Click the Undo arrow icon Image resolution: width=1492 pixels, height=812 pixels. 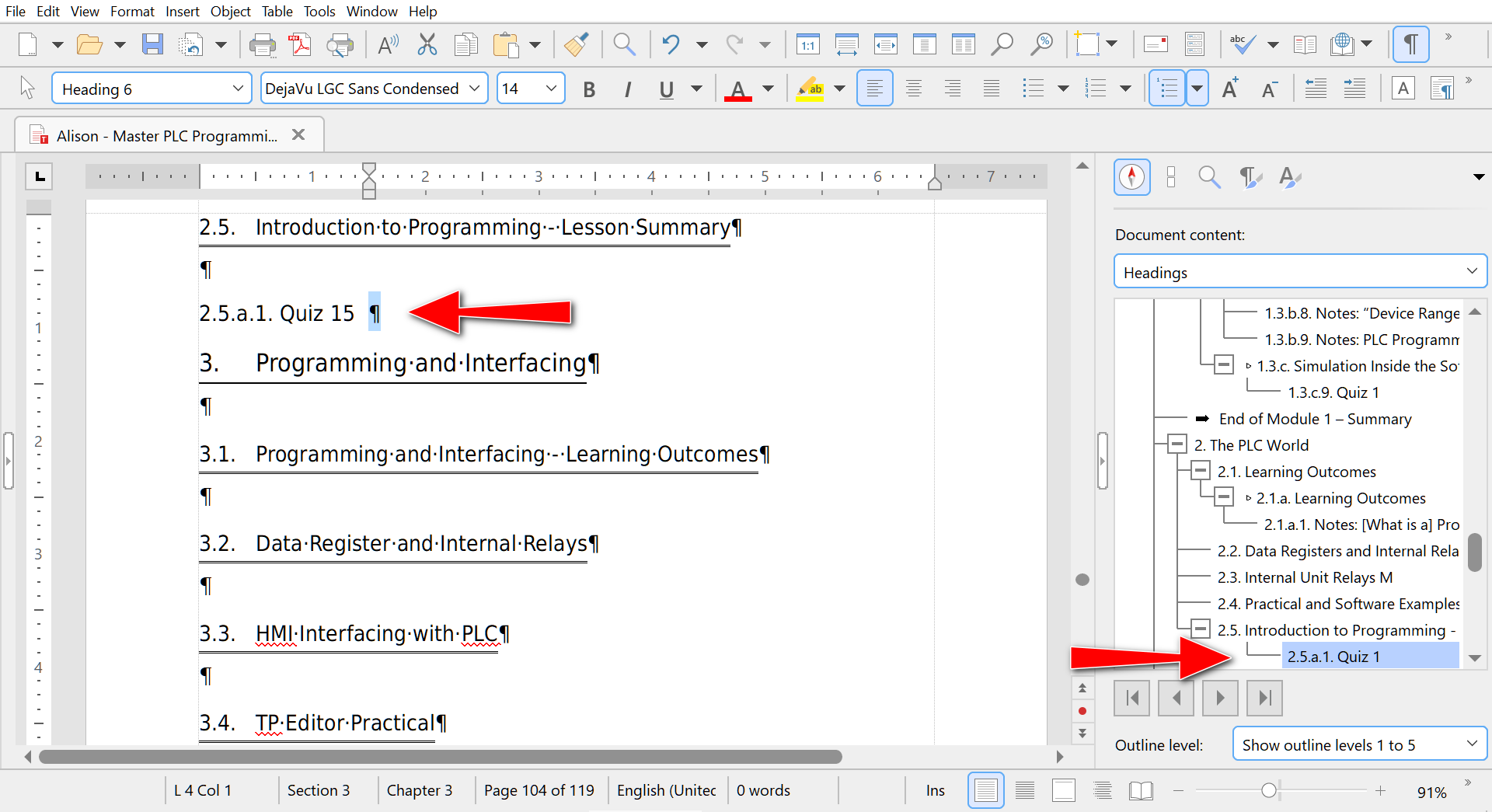pos(671,44)
